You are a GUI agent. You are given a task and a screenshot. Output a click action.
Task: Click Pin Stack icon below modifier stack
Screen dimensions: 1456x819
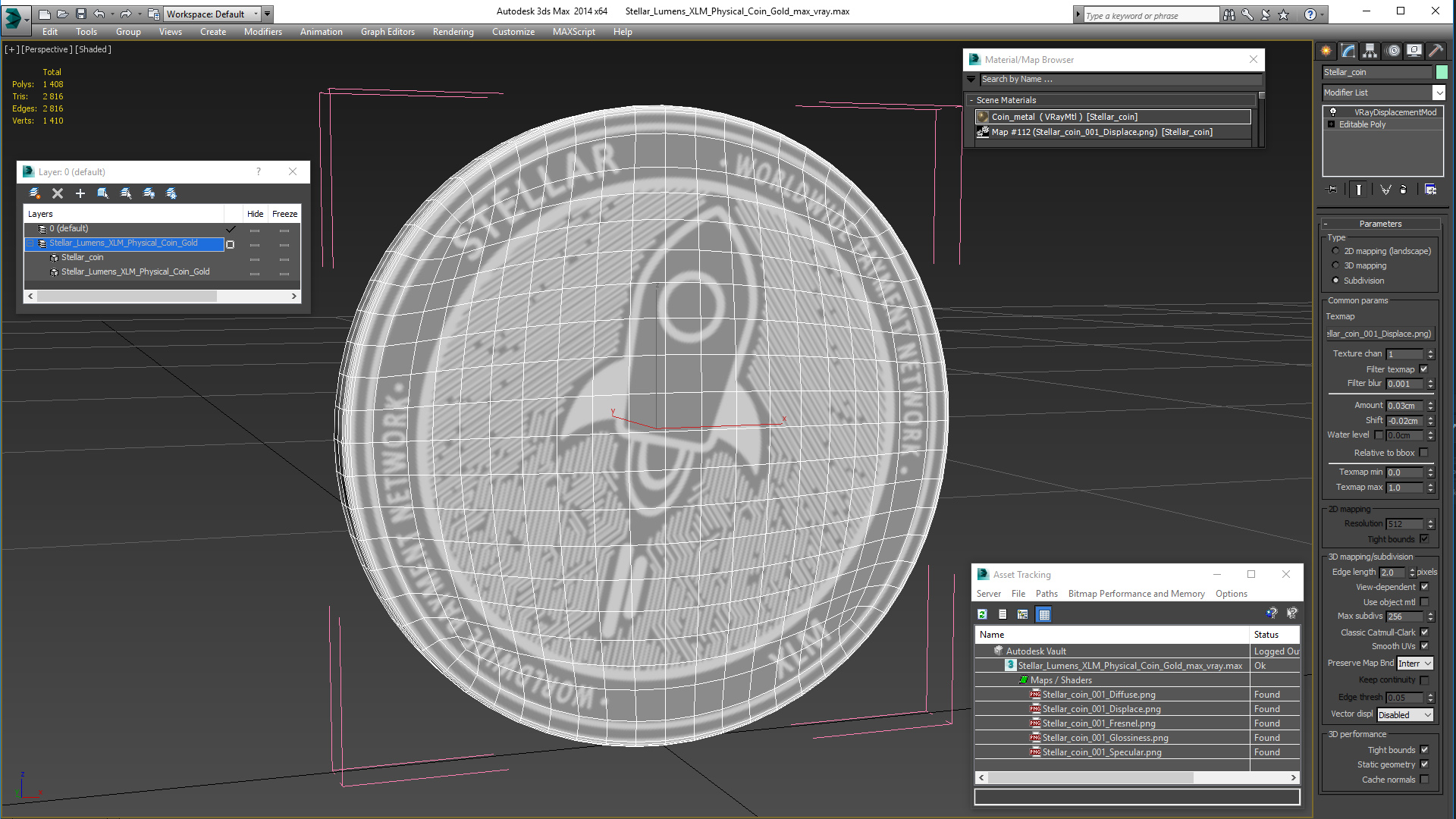pos(1332,190)
